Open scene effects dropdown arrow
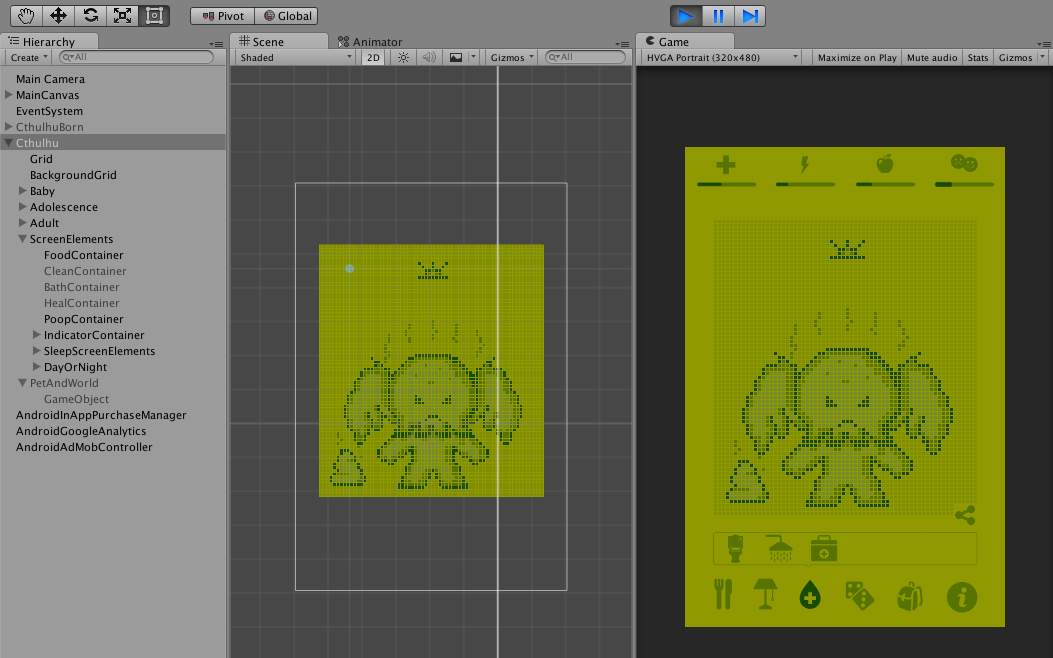Viewport: 1053px width, 658px height. (x=473, y=57)
